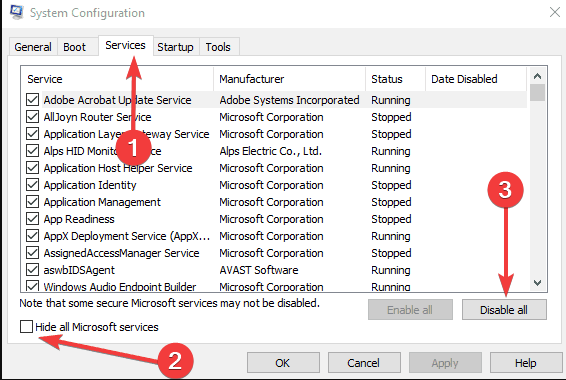This screenshot has height=380, width=566.
Task: Click the Disable all button
Action: click(x=504, y=310)
